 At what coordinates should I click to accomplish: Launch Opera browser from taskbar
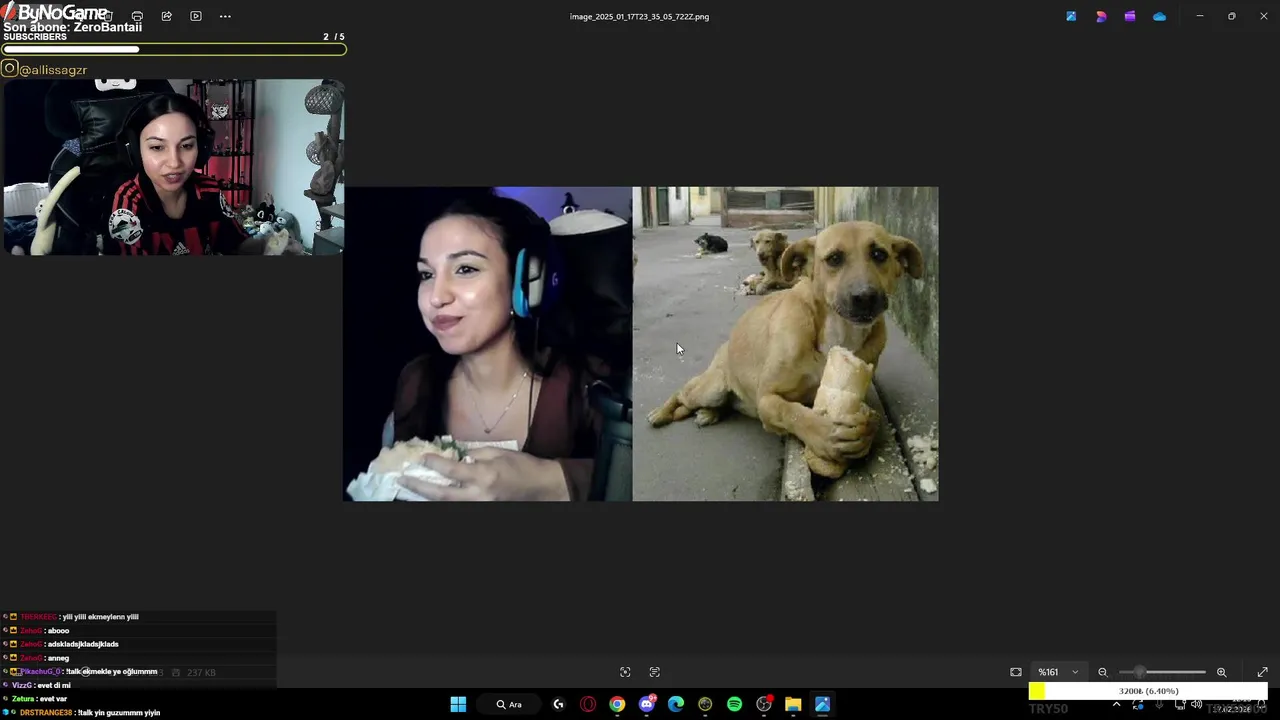[x=588, y=704]
